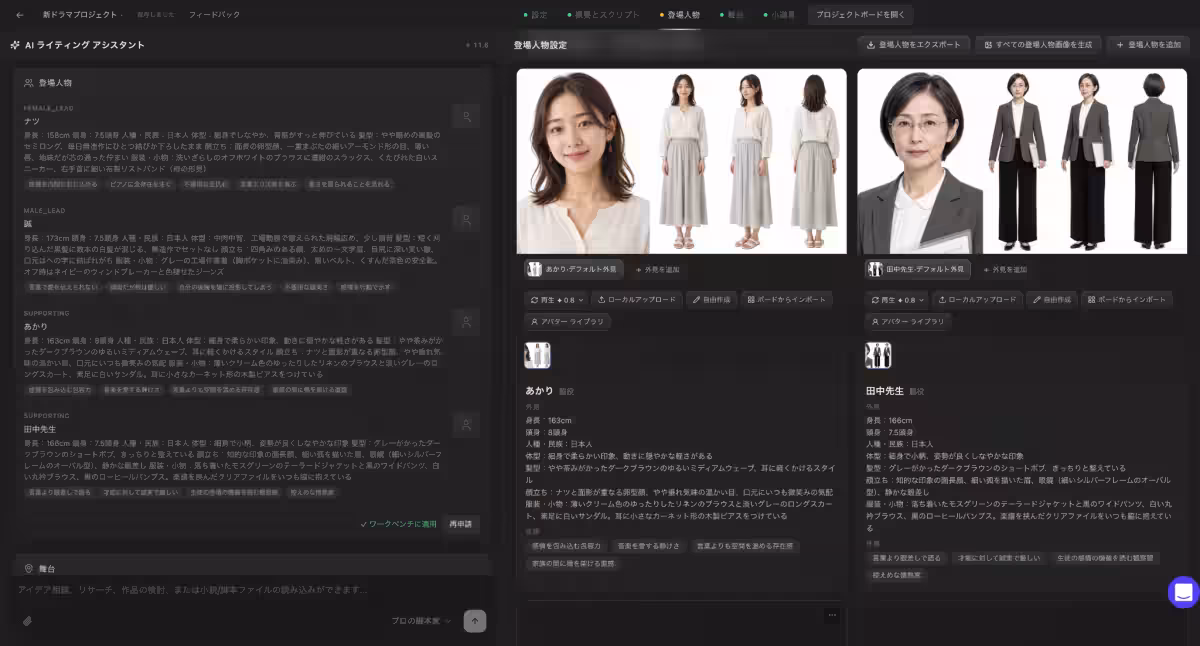Select 田中先生・デフォルト外見 appearance chip
Screen dimensions: 1200x646
[917, 269]
